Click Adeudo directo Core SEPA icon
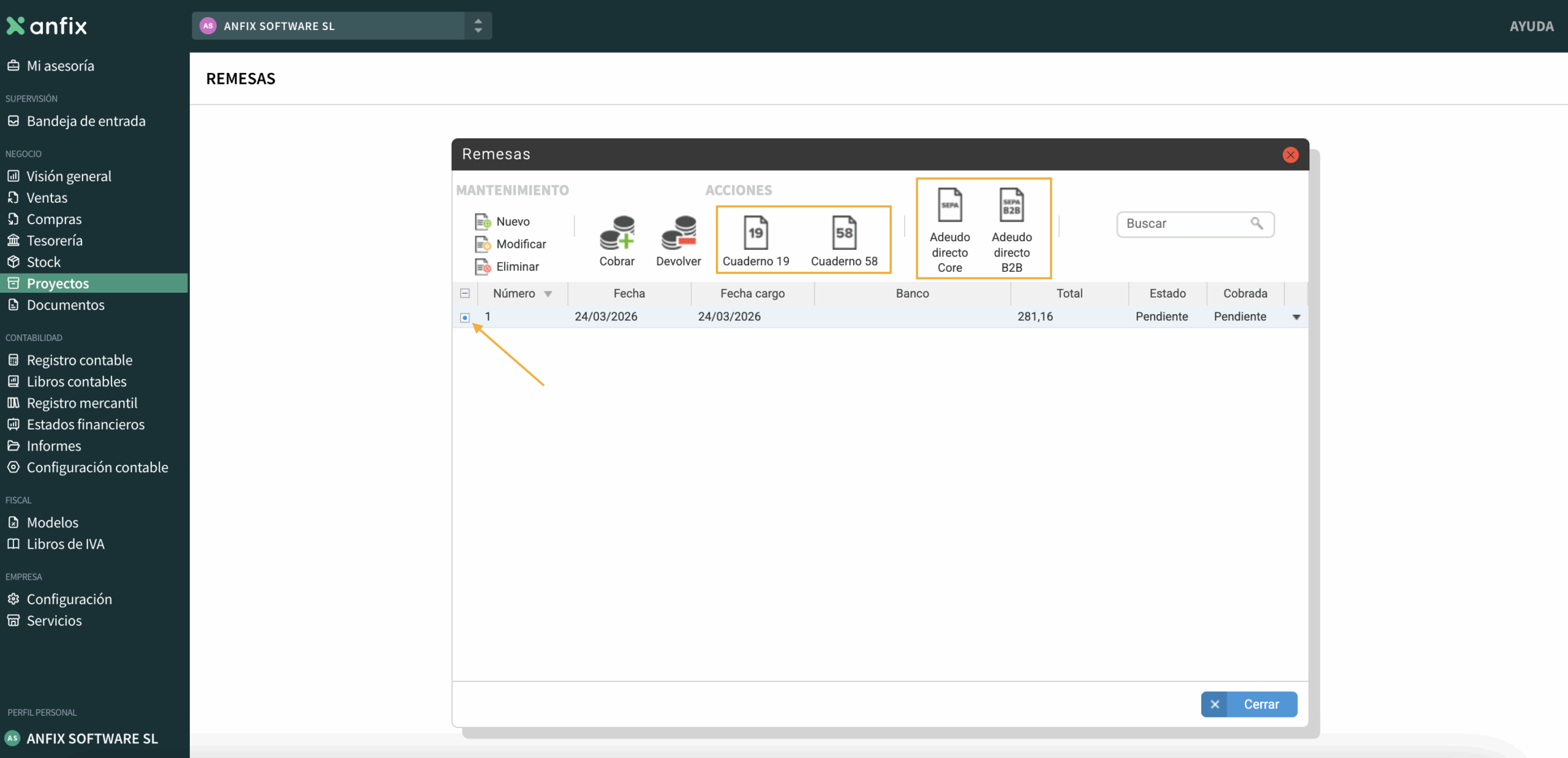 [x=949, y=205]
